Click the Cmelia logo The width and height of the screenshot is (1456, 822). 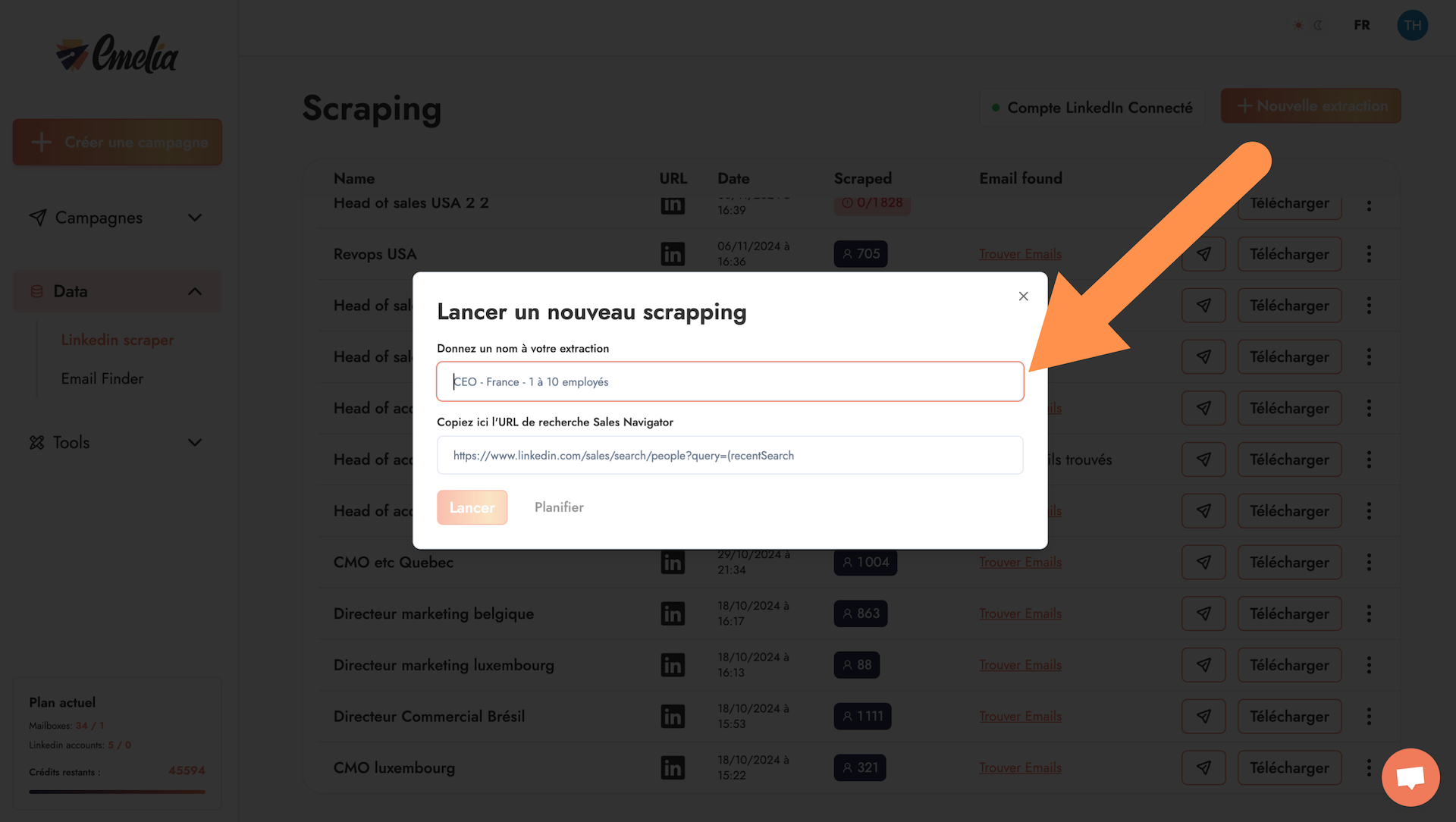118,54
